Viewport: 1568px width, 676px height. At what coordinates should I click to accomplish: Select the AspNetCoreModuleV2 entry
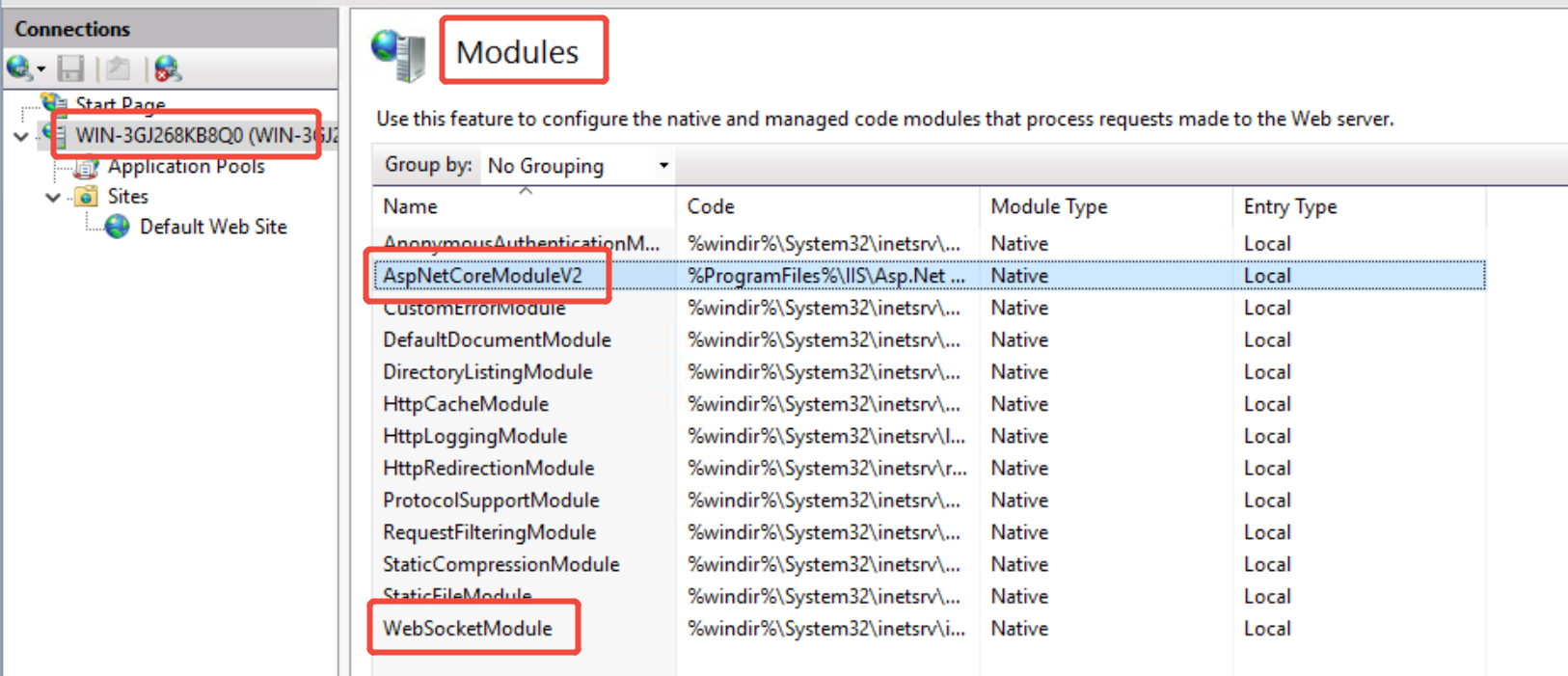coord(482,276)
